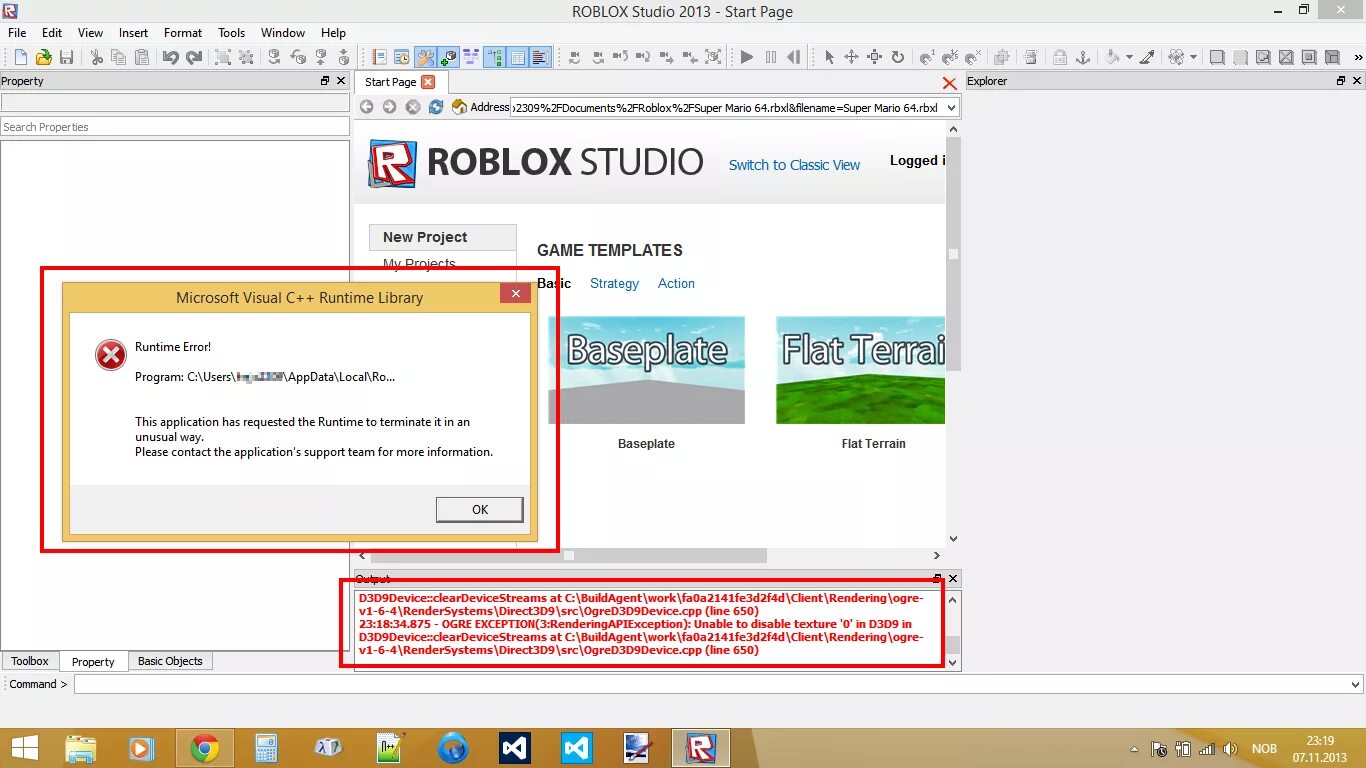
Task: Paste from the clipboard toolbar icon
Action: tap(142, 58)
